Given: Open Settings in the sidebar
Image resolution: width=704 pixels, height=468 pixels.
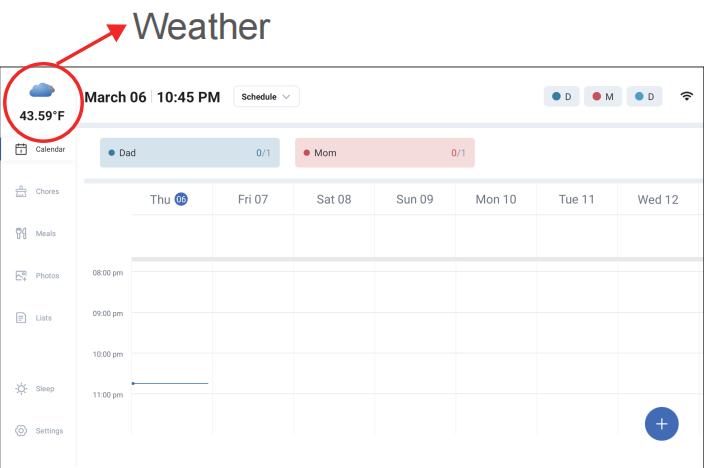Looking at the screenshot, I should pyautogui.click(x=39, y=431).
